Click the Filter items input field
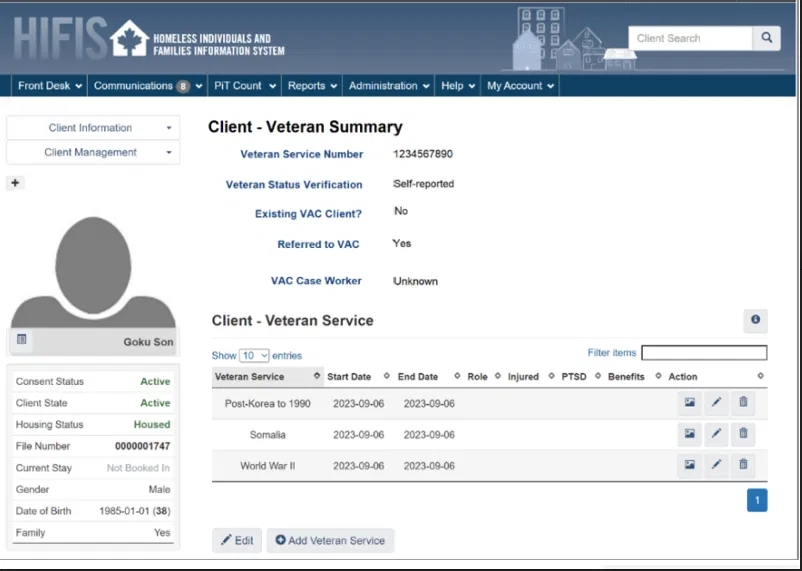The height and width of the screenshot is (571, 802). [704, 353]
